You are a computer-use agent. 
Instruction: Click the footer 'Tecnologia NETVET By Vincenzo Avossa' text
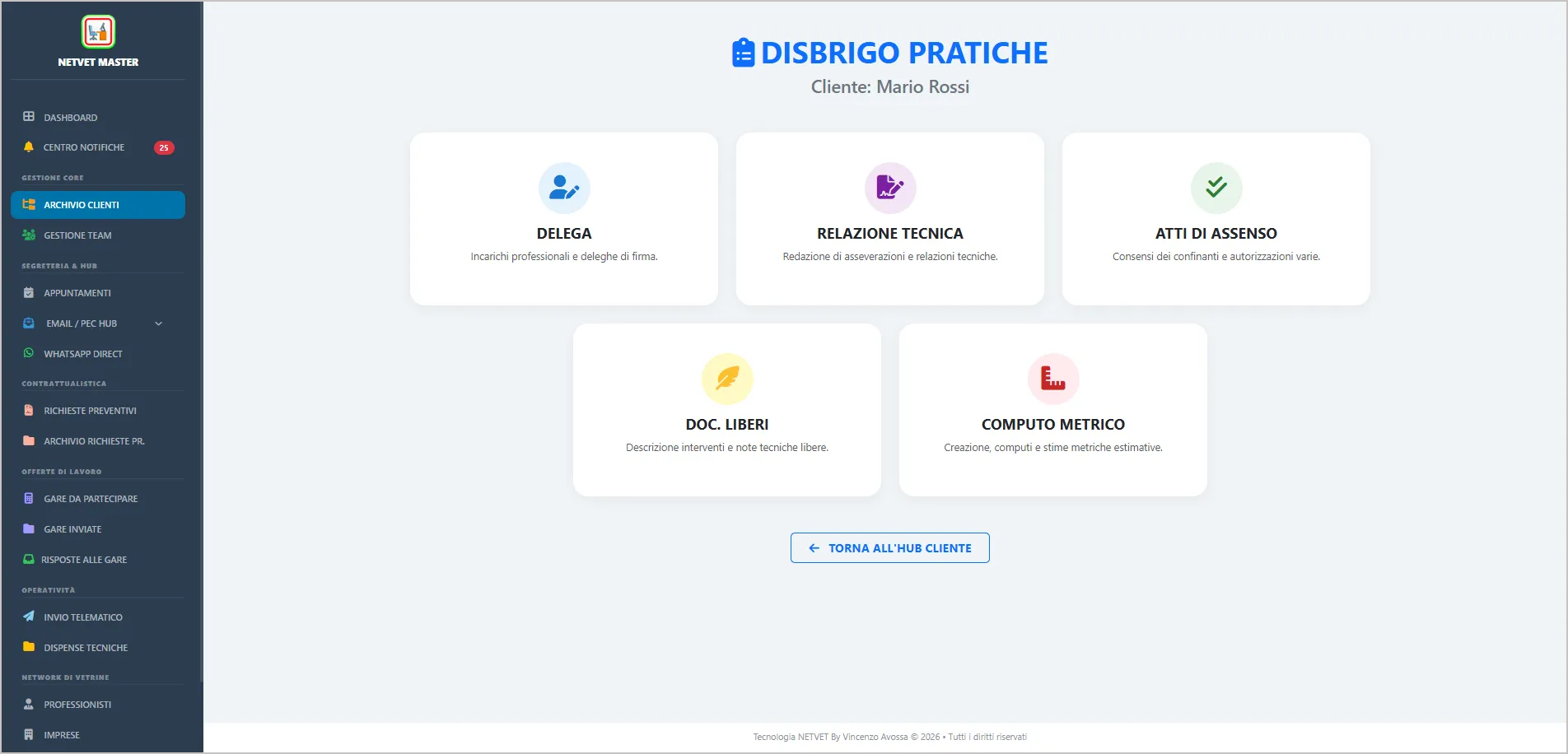pos(830,737)
